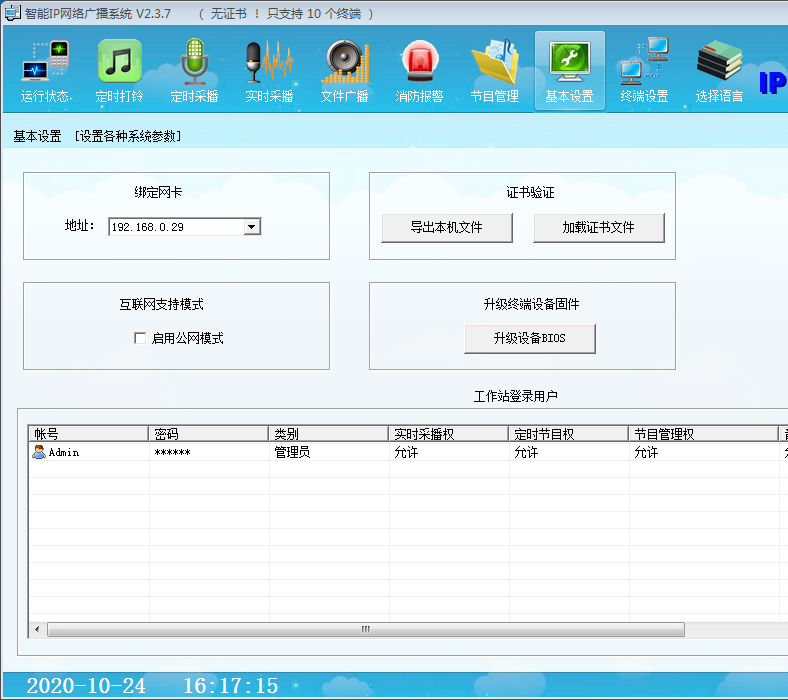Click the 2020-10-24 date in status bar
This screenshot has width=788, height=700.
pyautogui.click(x=86, y=685)
